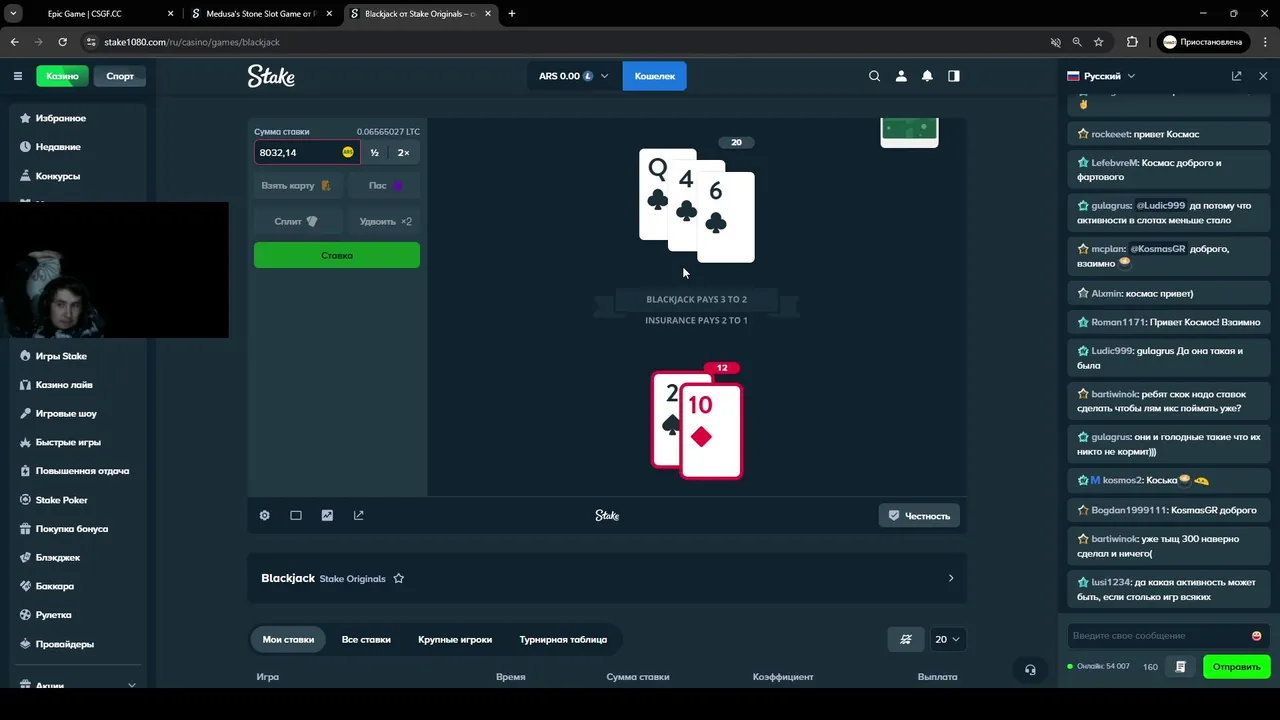Open the Русский chat language dropdown
This screenshot has width=1280, height=720.
pos(1101,76)
